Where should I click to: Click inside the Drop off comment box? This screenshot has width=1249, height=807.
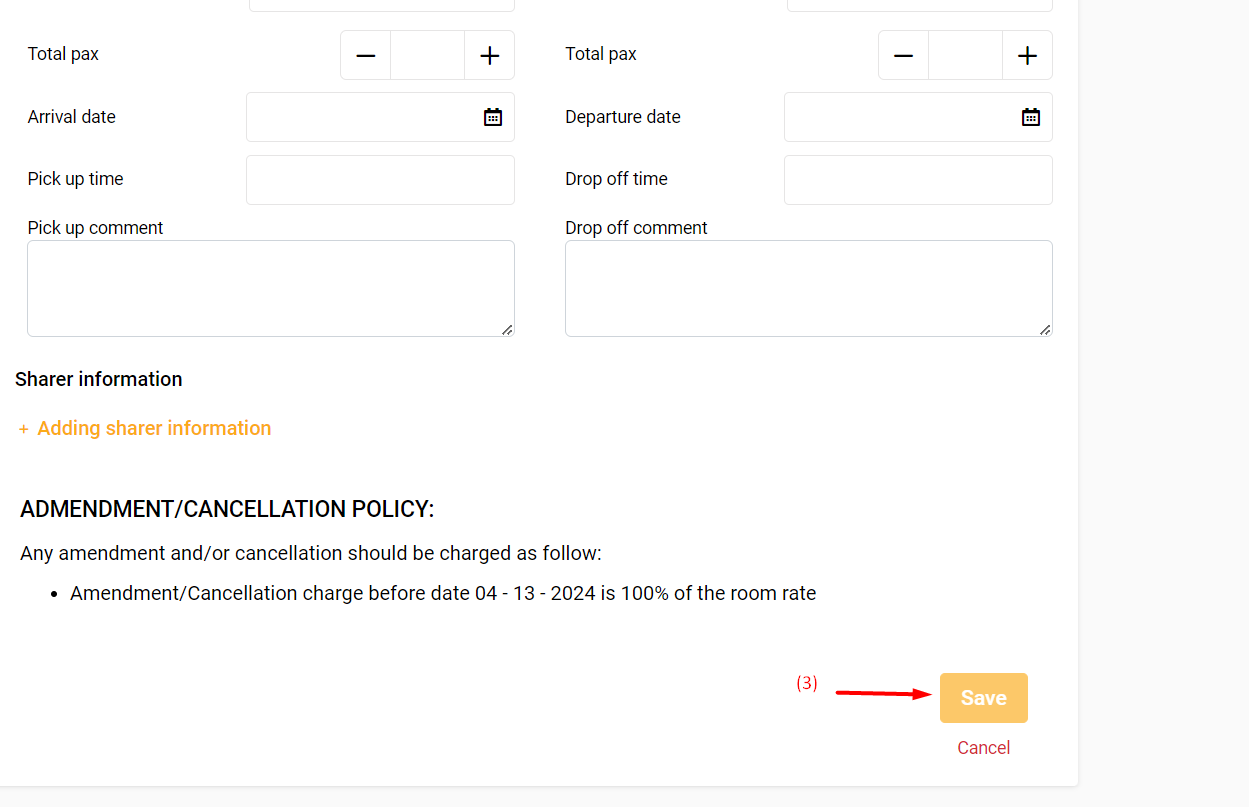[808, 288]
